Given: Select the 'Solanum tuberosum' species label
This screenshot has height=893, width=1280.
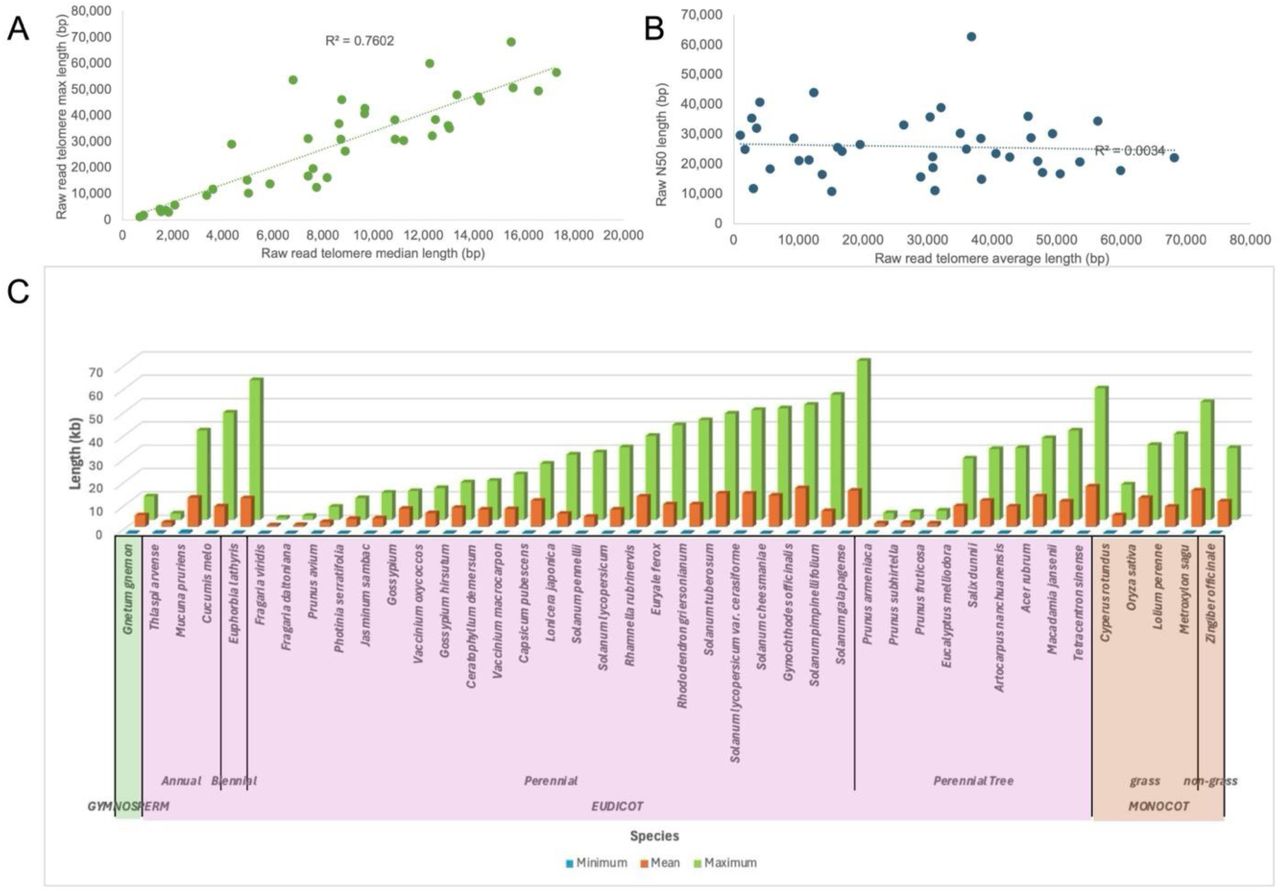Looking at the screenshot, I should tap(710, 602).
